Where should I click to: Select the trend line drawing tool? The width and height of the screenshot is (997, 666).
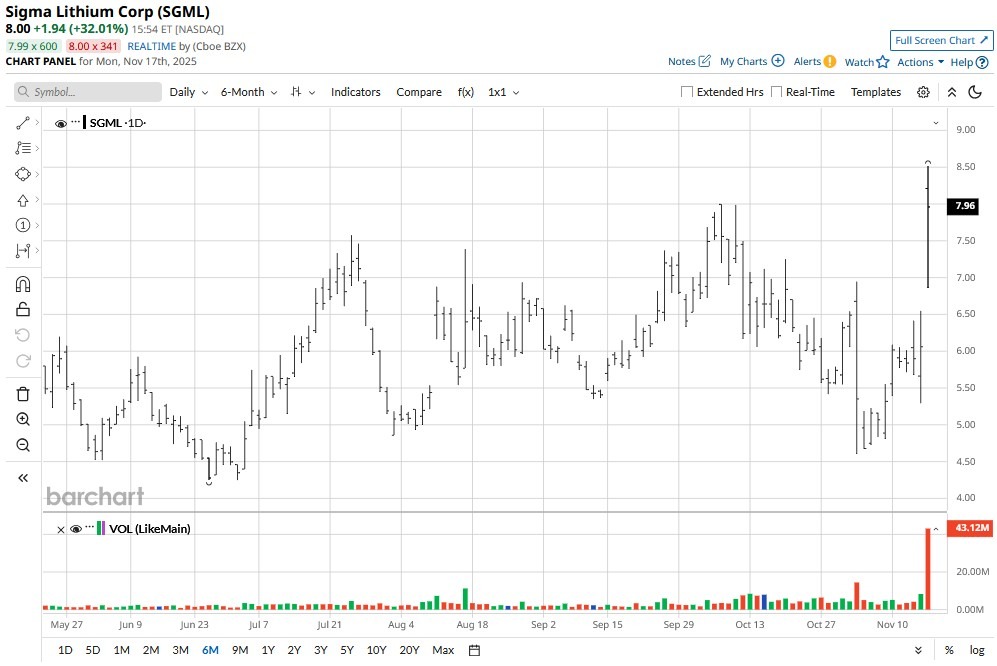(x=23, y=123)
